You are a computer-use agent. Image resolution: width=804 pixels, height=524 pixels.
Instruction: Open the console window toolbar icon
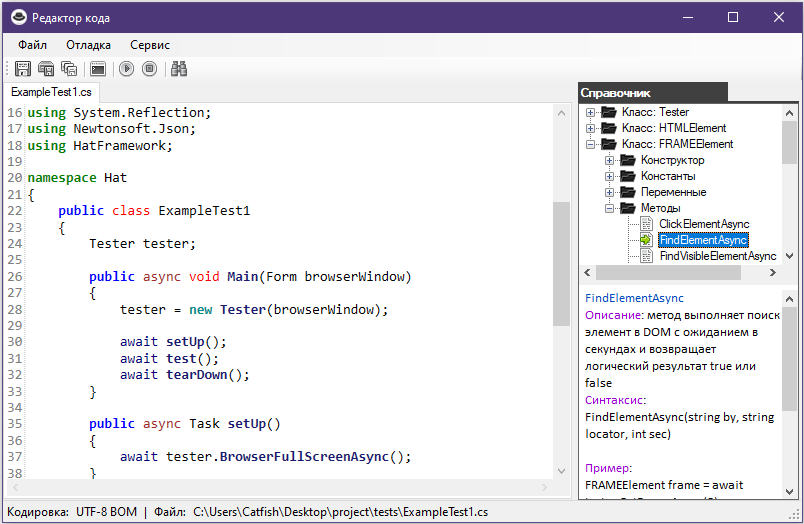click(x=98, y=69)
